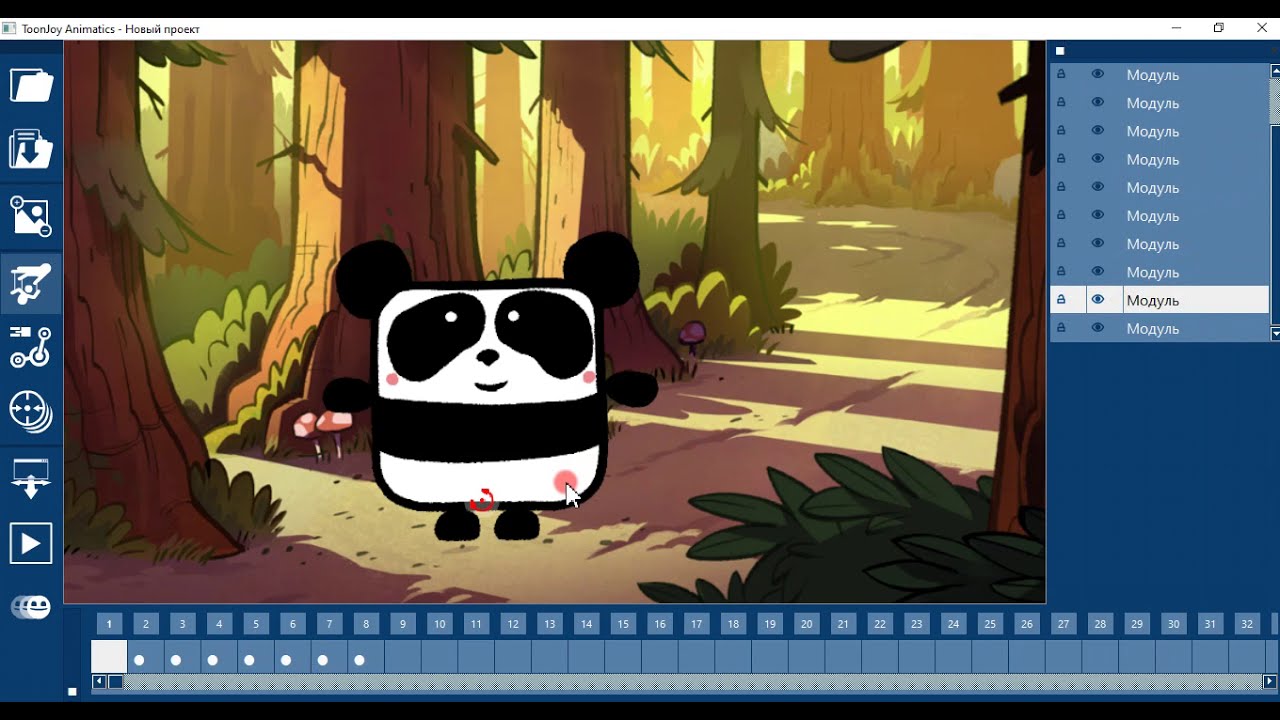
Task: Select the keyframe dot under frame 4
Action: (213, 660)
